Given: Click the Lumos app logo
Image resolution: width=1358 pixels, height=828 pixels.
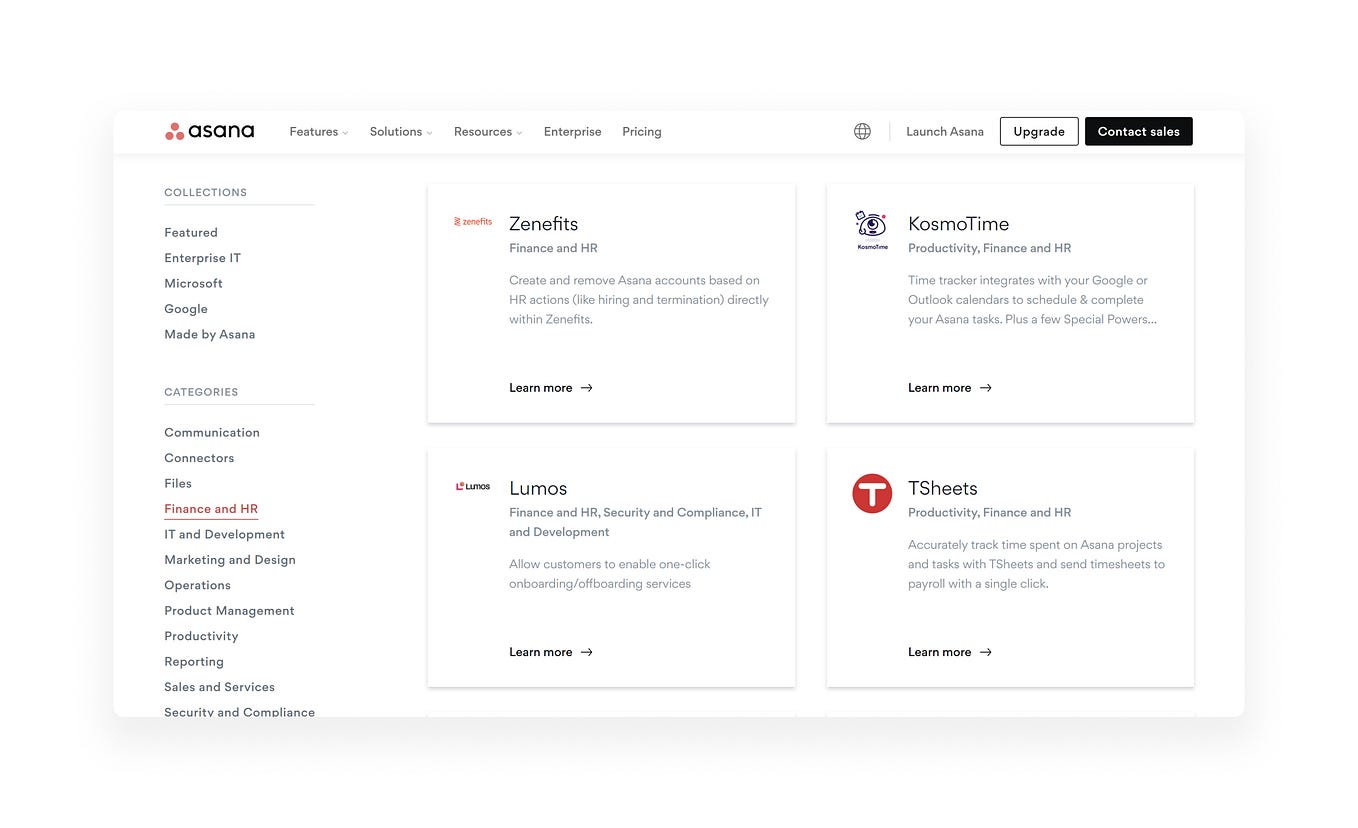Looking at the screenshot, I should (x=472, y=486).
